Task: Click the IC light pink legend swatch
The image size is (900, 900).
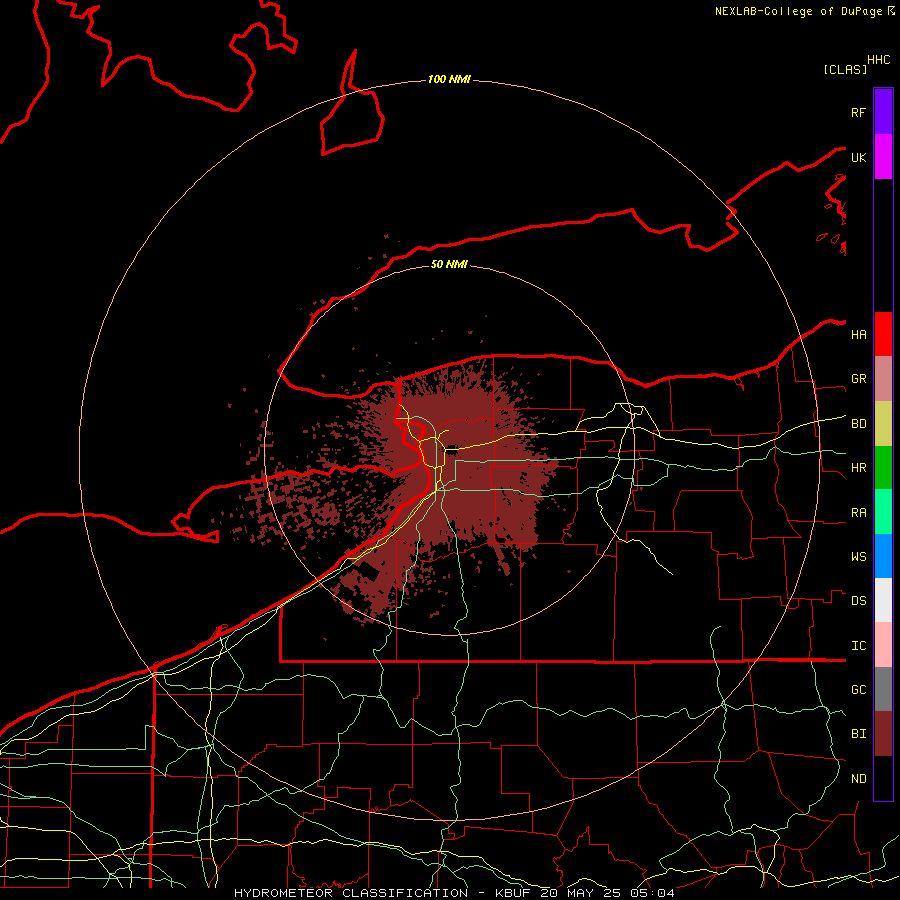Action: click(883, 645)
